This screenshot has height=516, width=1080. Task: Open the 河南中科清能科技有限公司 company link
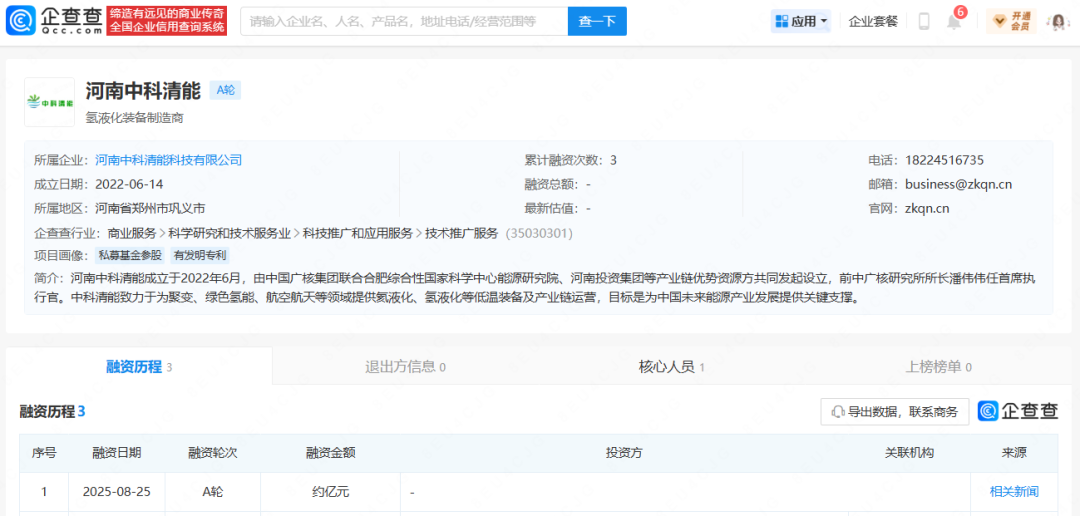(x=168, y=161)
